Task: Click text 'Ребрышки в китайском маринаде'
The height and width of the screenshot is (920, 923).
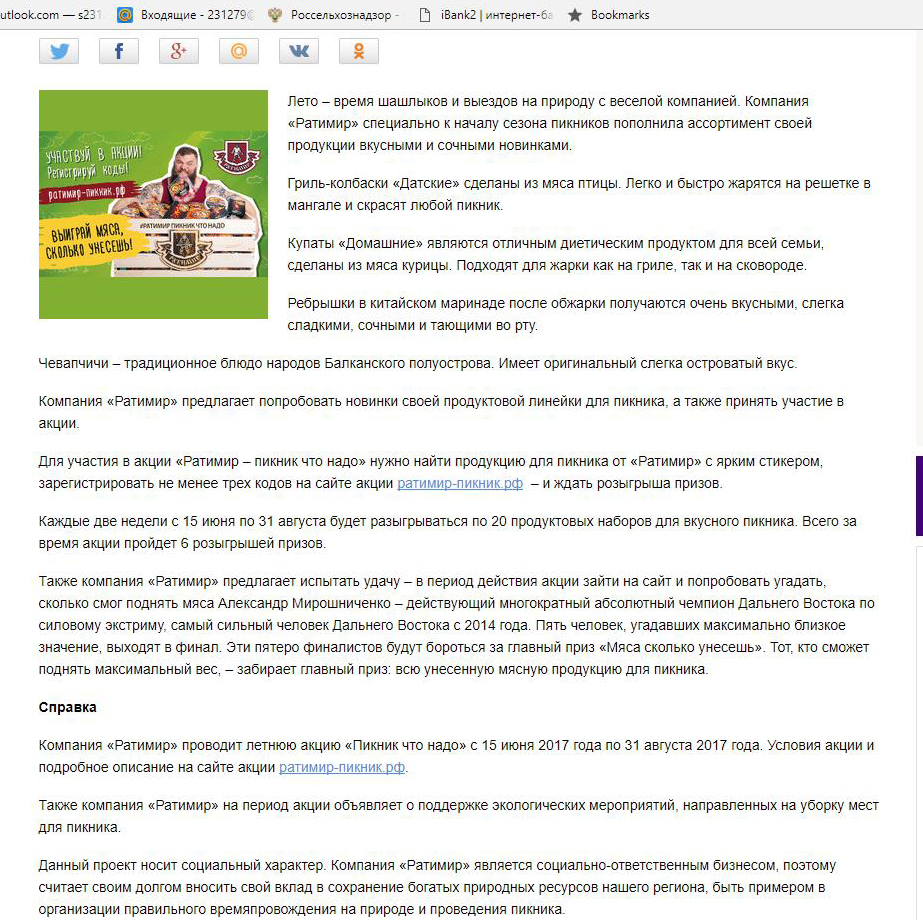Action: click(x=396, y=303)
